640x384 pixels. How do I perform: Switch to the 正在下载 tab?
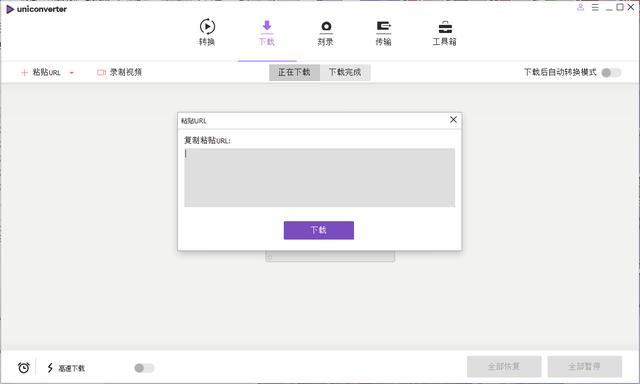pyautogui.click(x=294, y=72)
